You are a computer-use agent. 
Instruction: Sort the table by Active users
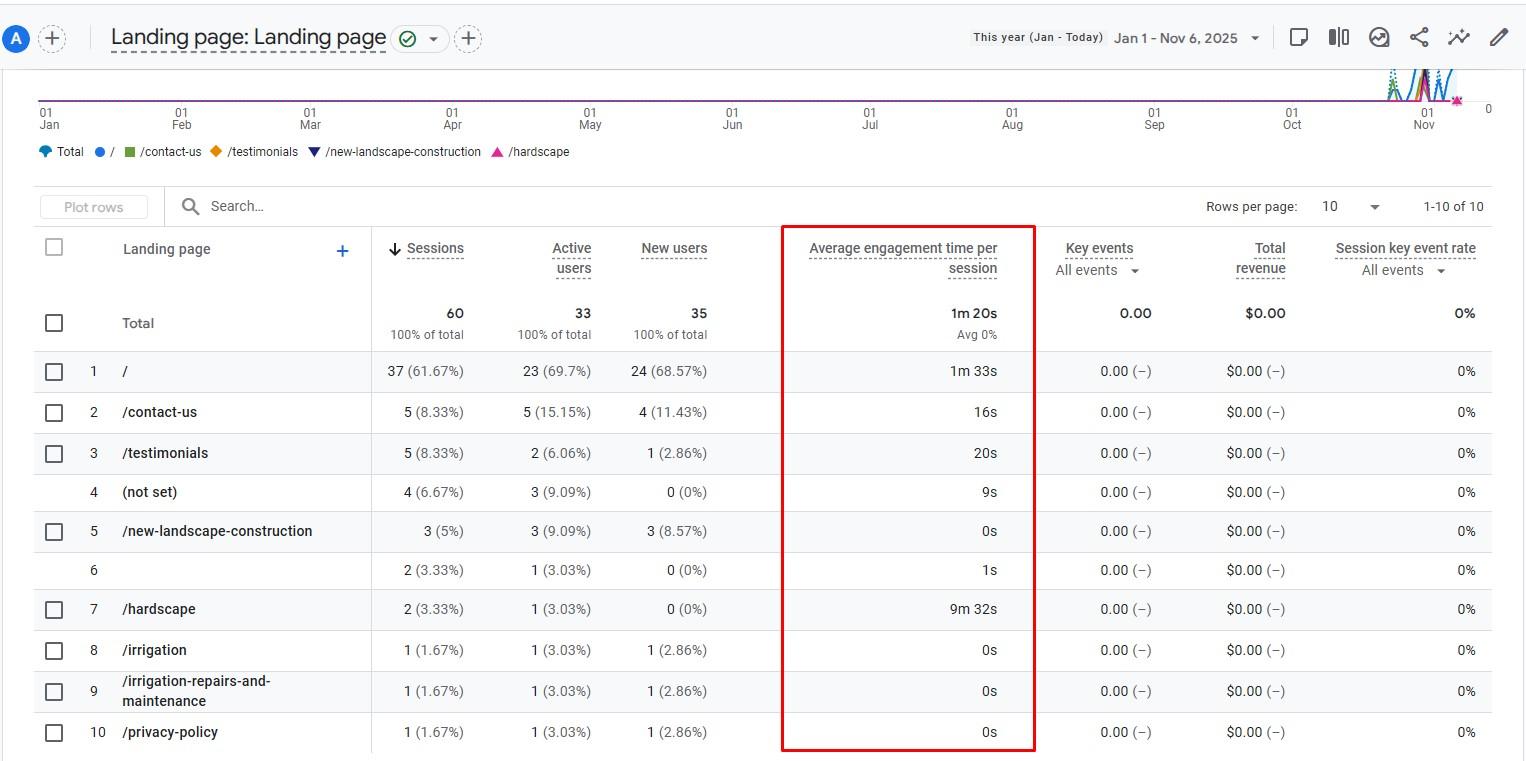tap(571, 257)
